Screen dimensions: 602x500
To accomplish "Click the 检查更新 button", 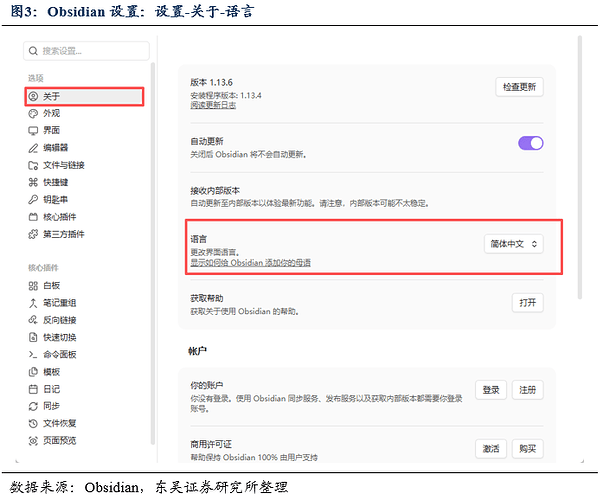I will click(x=519, y=87).
